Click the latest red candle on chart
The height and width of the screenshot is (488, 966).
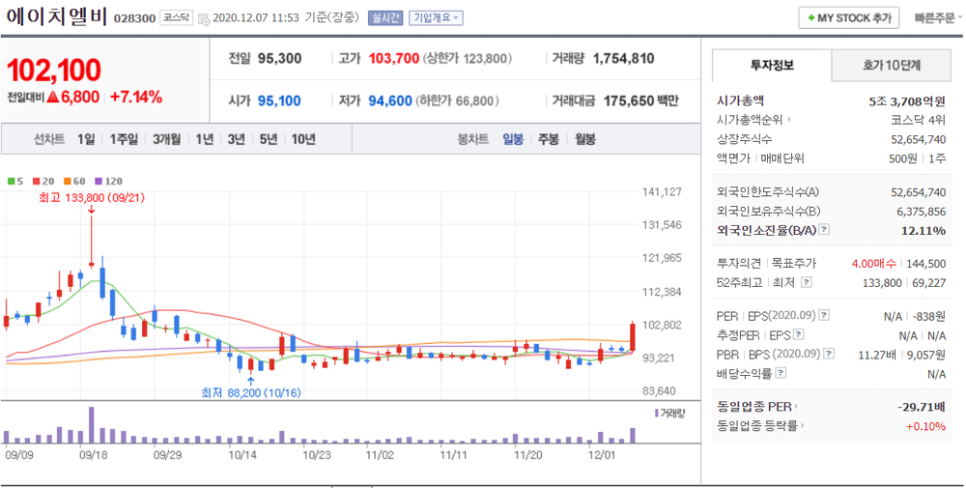tap(632, 337)
